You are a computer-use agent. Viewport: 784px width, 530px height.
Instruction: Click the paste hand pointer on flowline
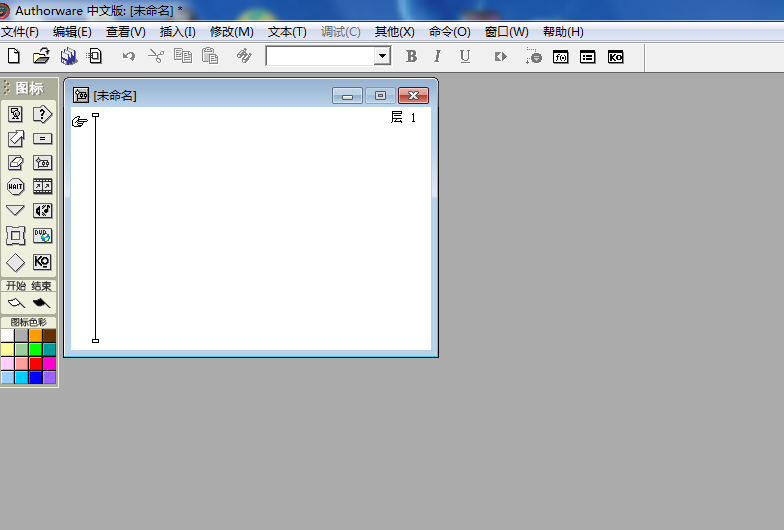pyautogui.click(x=80, y=122)
